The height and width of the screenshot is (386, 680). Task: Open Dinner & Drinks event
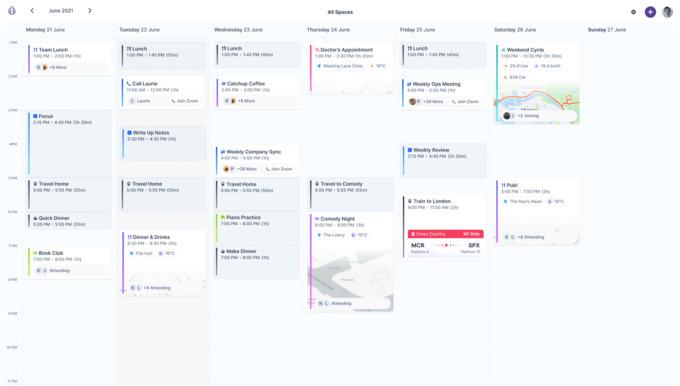(163, 263)
